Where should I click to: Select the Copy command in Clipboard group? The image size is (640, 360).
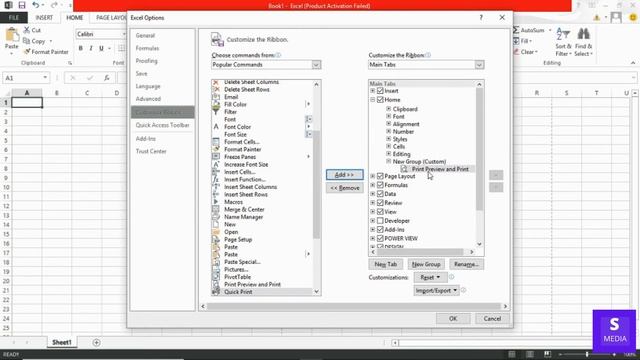(x=35, y=41)
